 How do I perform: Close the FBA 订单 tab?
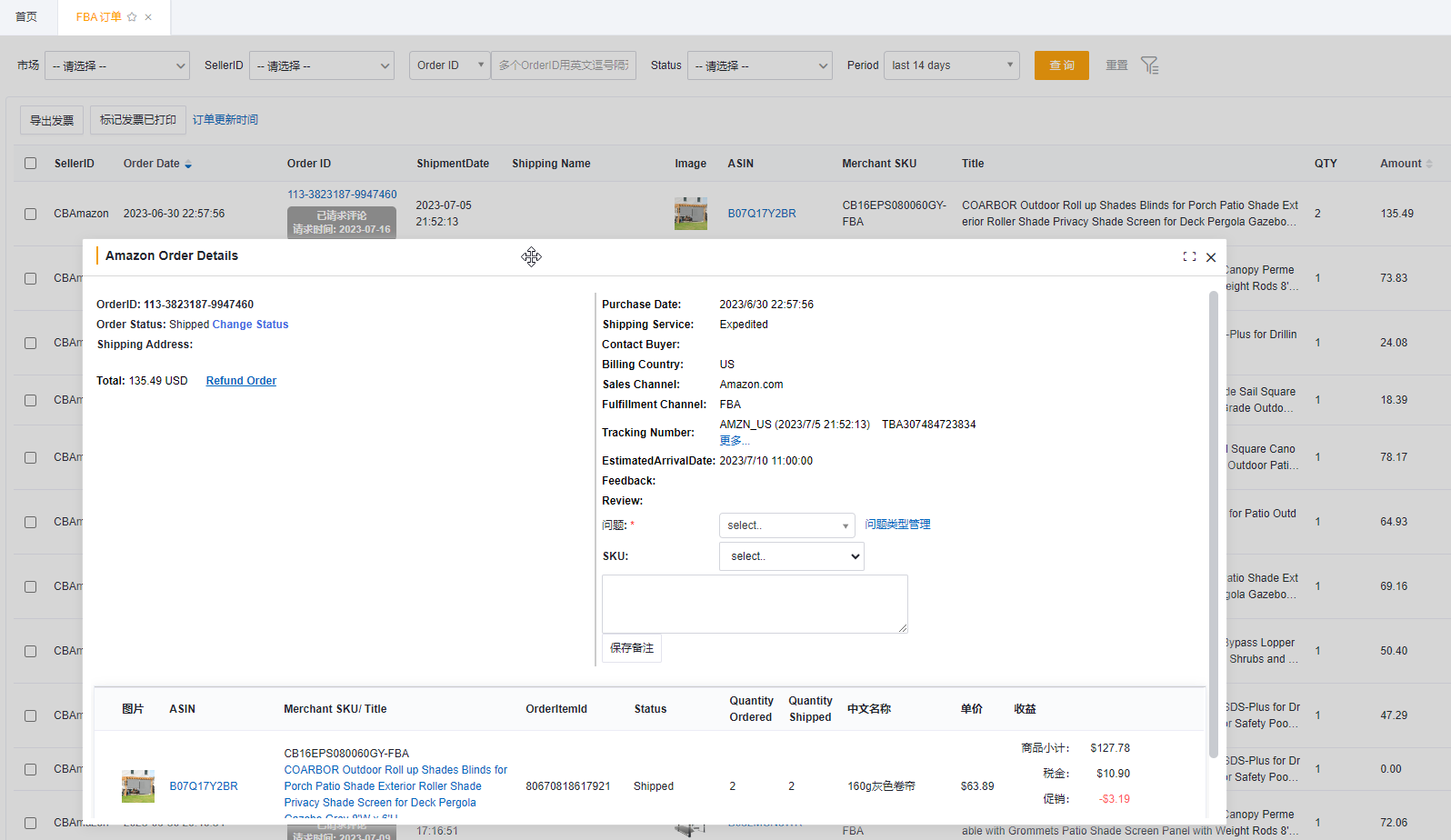[x=148, y=17]
